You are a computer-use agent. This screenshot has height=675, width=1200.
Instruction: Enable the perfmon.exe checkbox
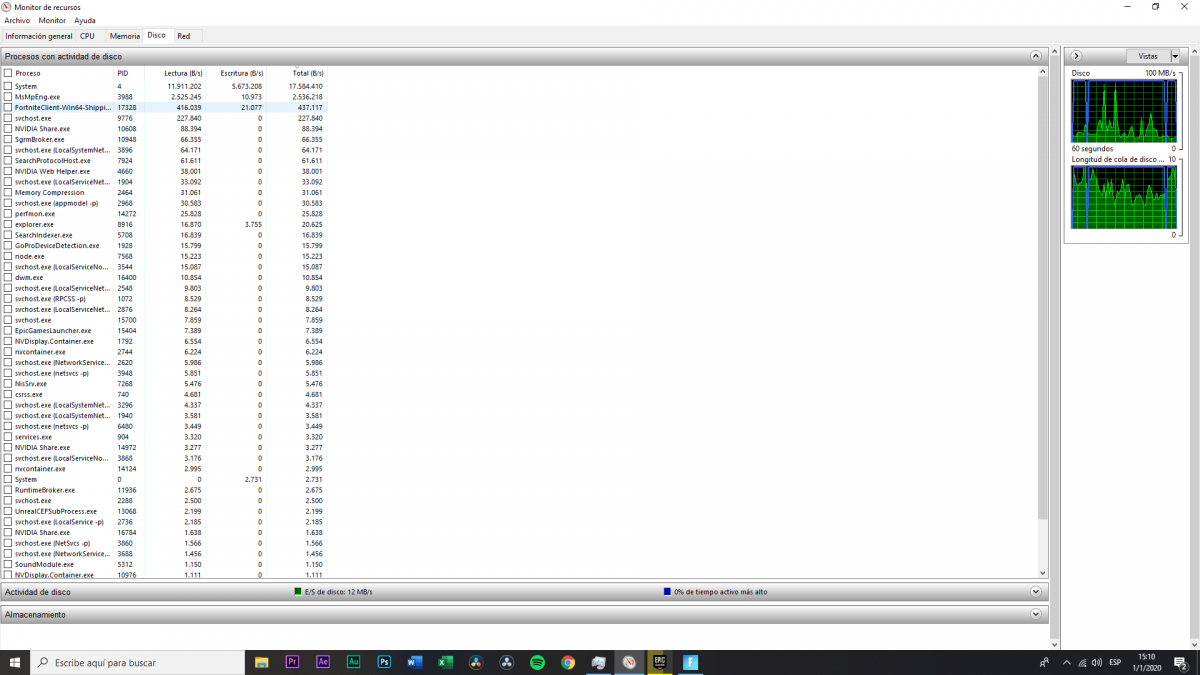pos(8,214)
